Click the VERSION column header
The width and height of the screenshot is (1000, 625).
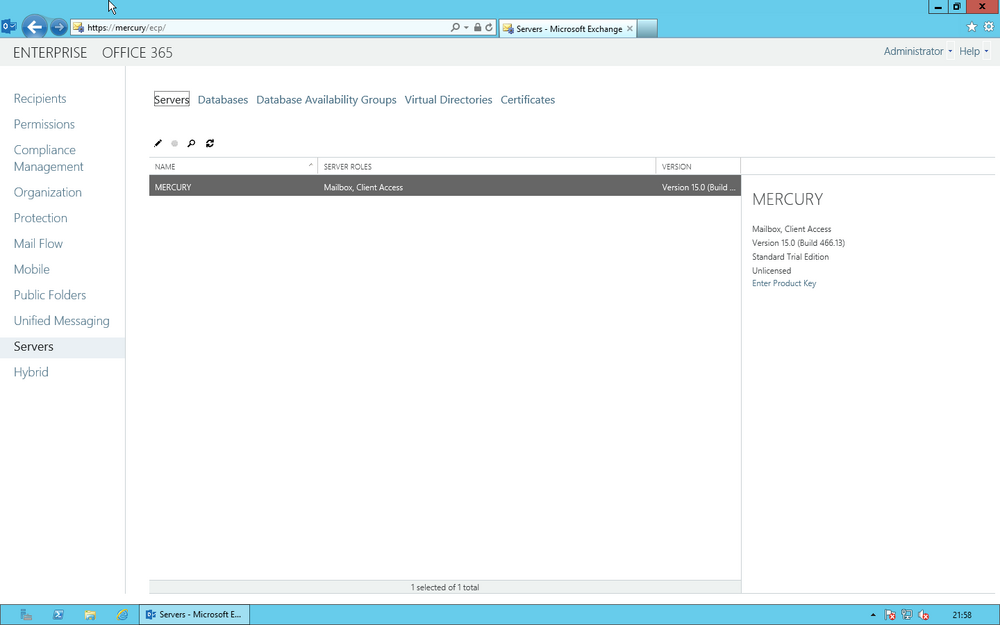(x=698, y=166)
